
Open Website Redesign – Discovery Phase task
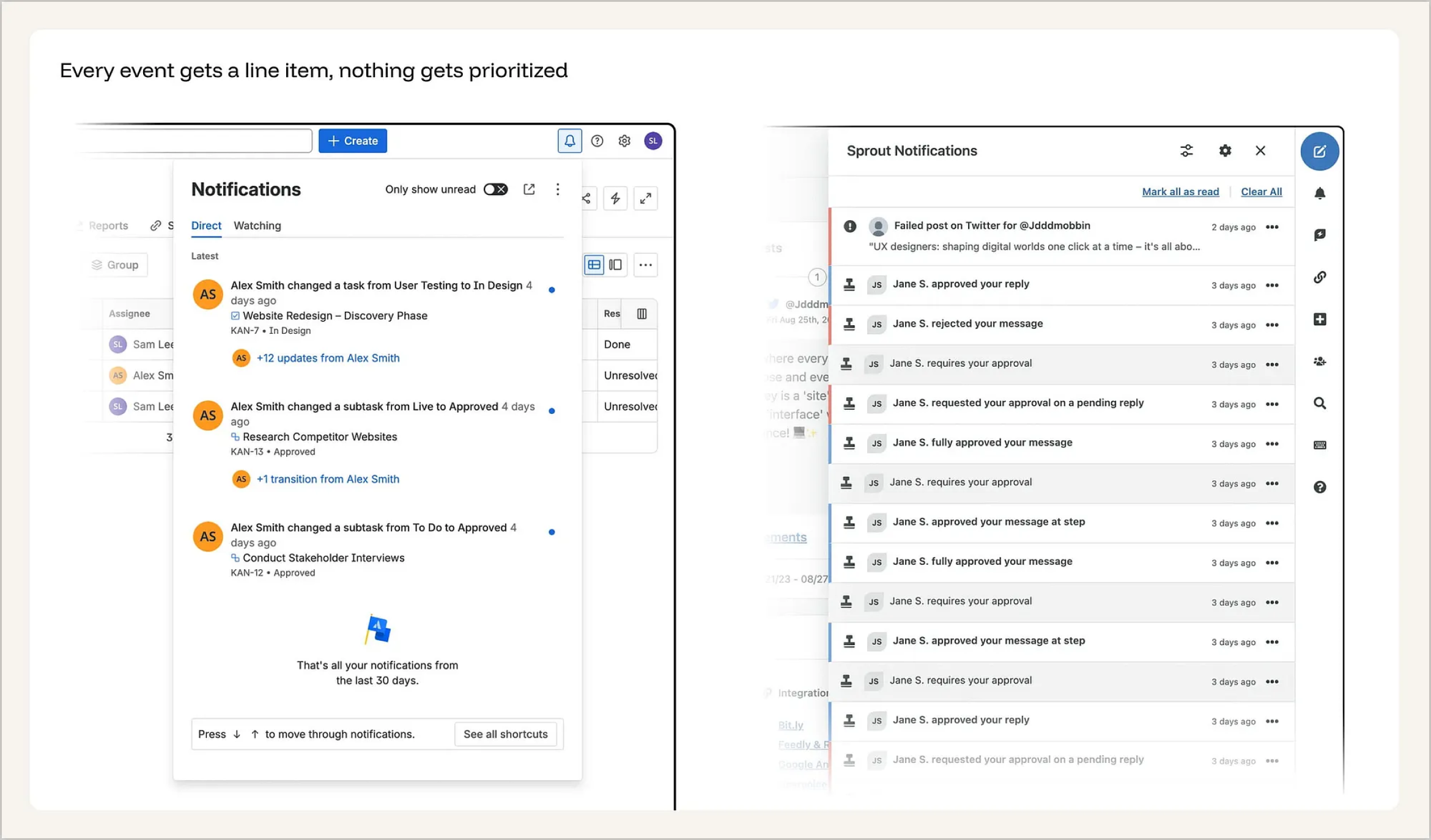coord(335,316)
